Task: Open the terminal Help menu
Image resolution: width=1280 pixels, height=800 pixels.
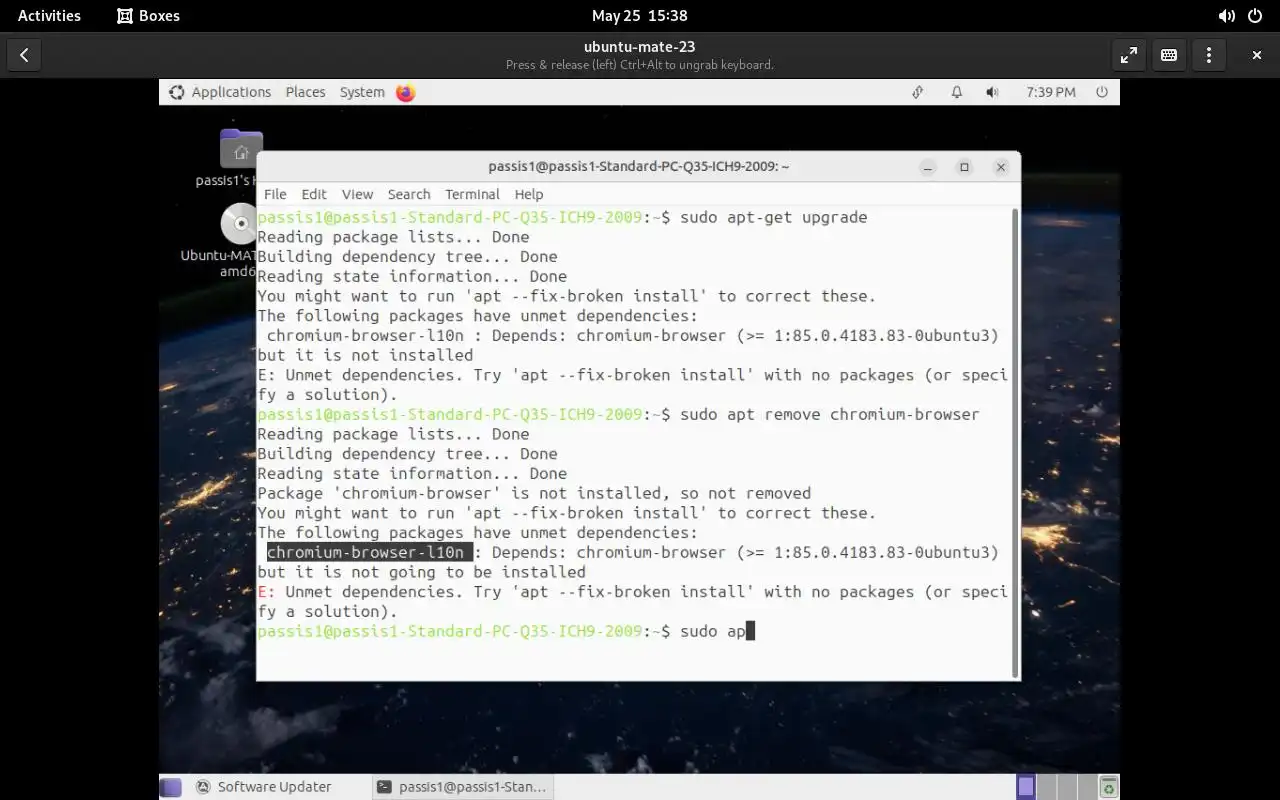Action: click(x=529, y=194)
